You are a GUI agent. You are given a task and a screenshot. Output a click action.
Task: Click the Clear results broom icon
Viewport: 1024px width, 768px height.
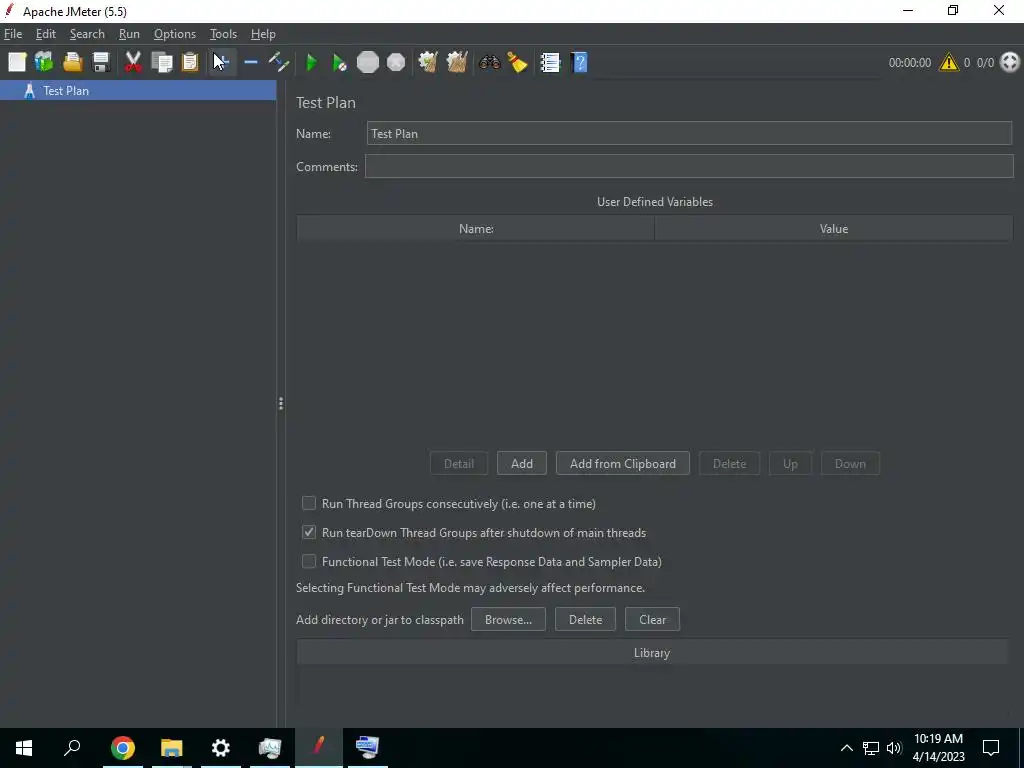pos(428,62)
